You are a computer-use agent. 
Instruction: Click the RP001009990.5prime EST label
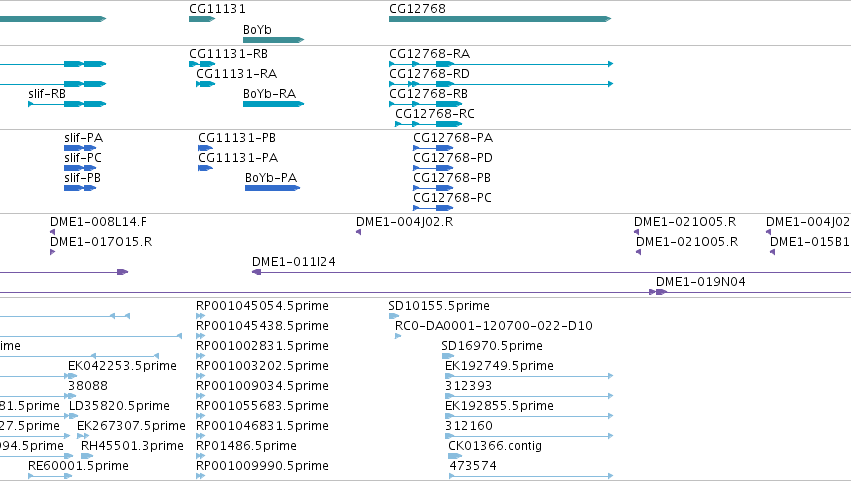coord(263,467)
